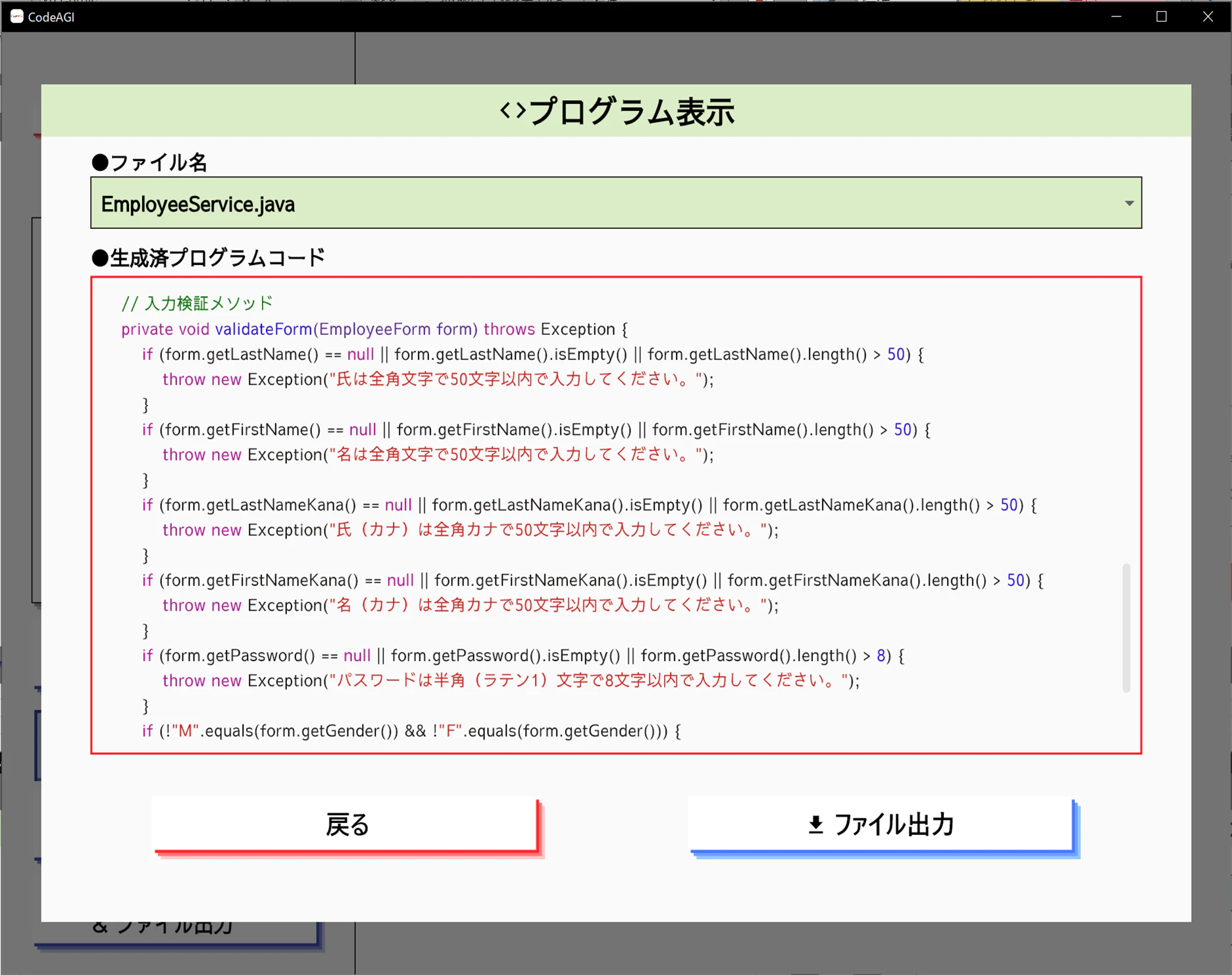Screen dimensions: 1232x975
Task: Click the validateForm method signature line
Action: pyautogui.click(x=374, y=329)
